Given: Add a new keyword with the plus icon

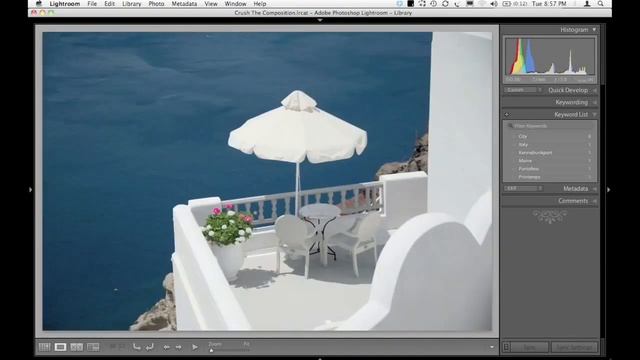Looking at the screenshot, I should pyautogui.click(x=507, y=115).
